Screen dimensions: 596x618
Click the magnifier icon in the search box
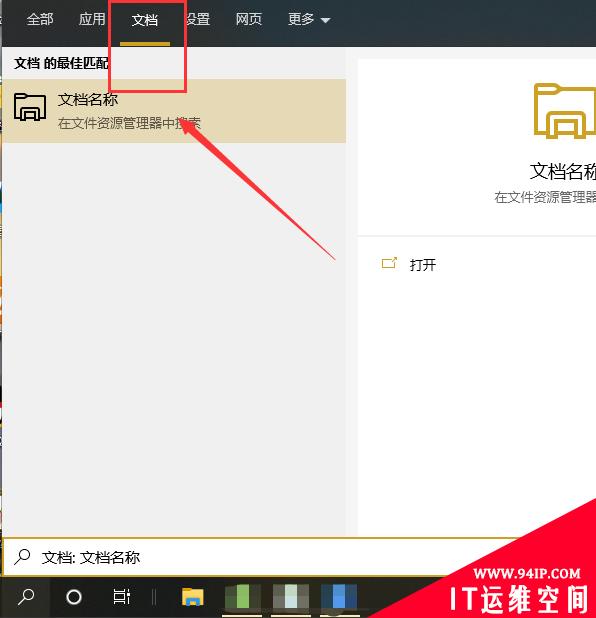pyautogui.click(x=22, y=557)
